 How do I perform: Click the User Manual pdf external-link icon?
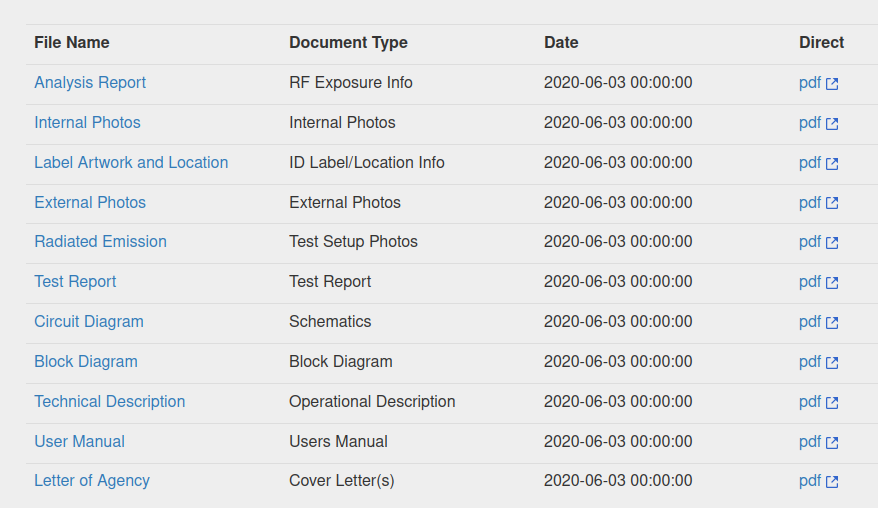(832, 442)
